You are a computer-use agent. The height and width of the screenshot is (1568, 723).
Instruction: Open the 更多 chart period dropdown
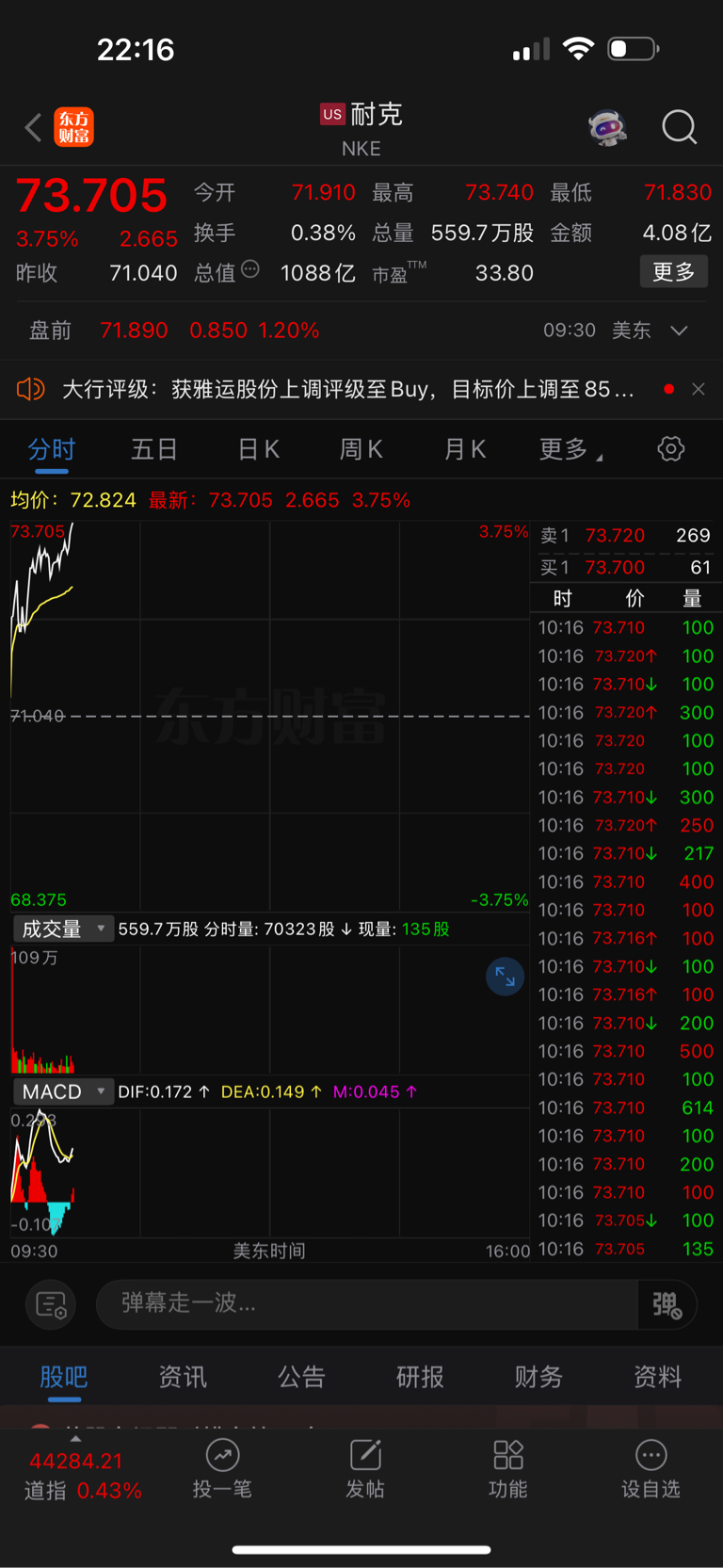tap(570, 449)
